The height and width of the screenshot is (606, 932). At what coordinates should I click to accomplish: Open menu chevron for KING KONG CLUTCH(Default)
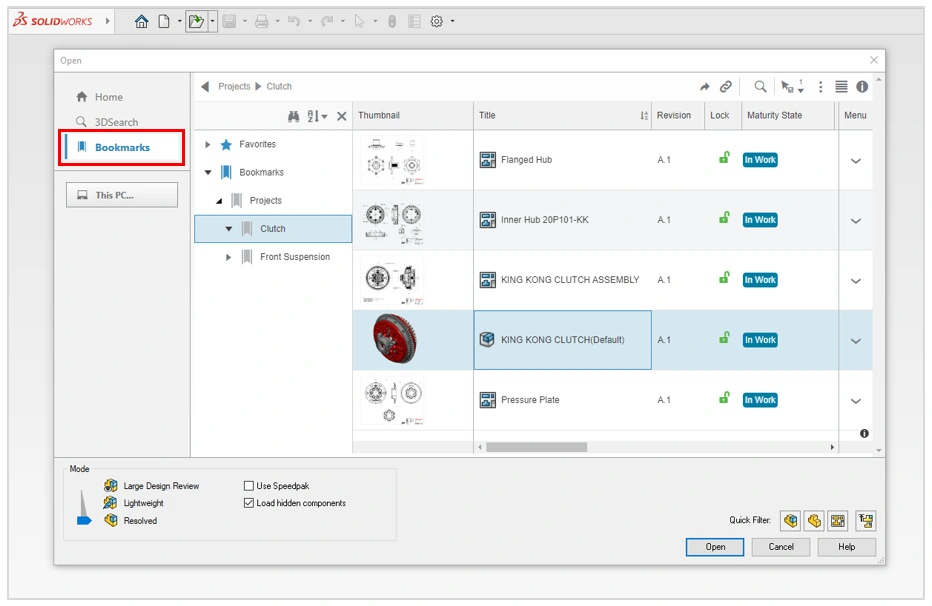tap(855, 341)
